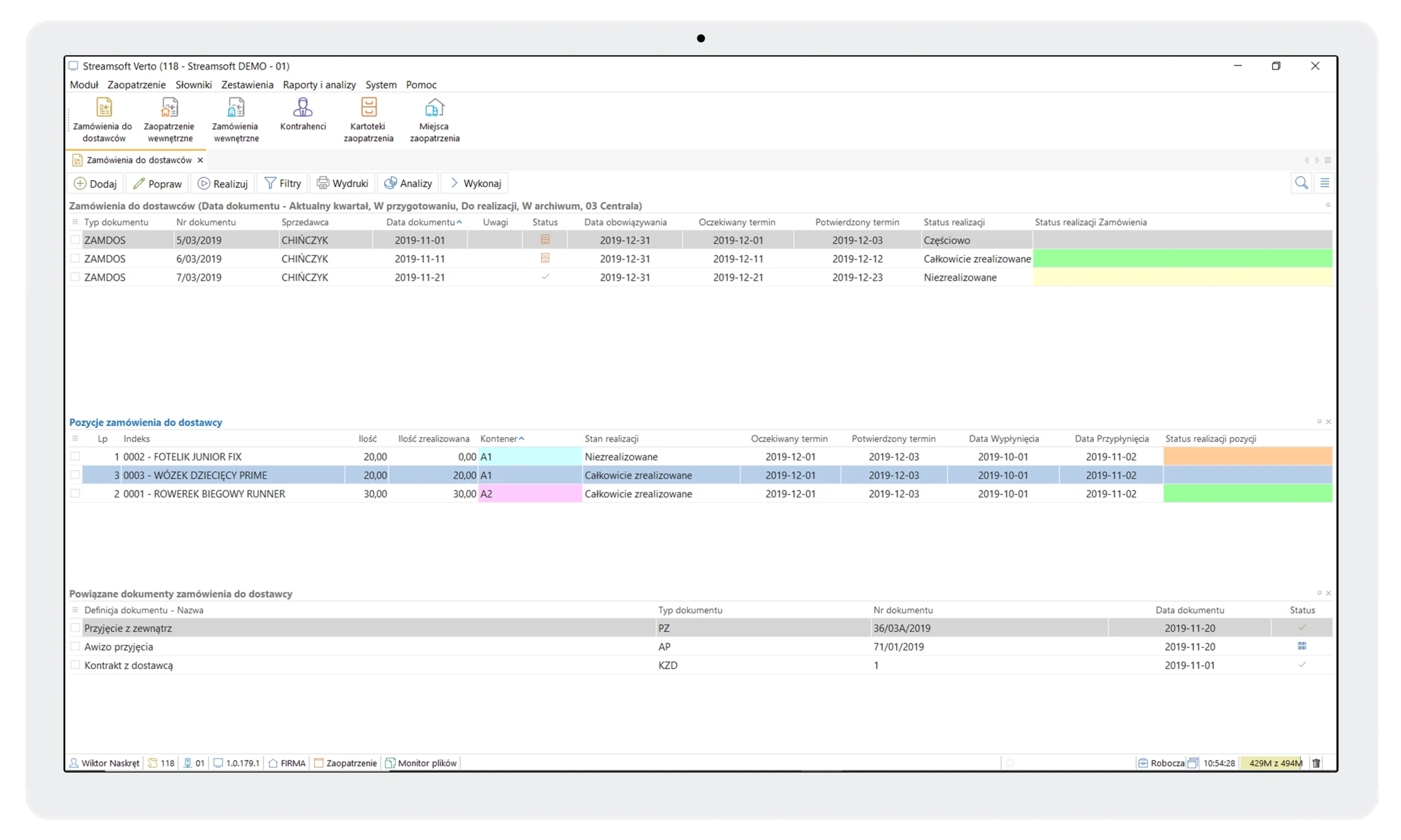1401x840 pixels.
Task: Open column menu of Powiązane dokumenty grid
Action: (75, 610)
